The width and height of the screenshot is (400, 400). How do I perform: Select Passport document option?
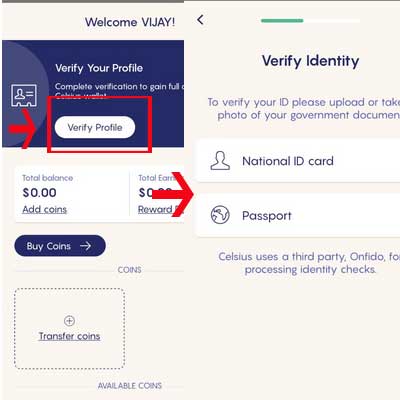(x=298, y=215)
